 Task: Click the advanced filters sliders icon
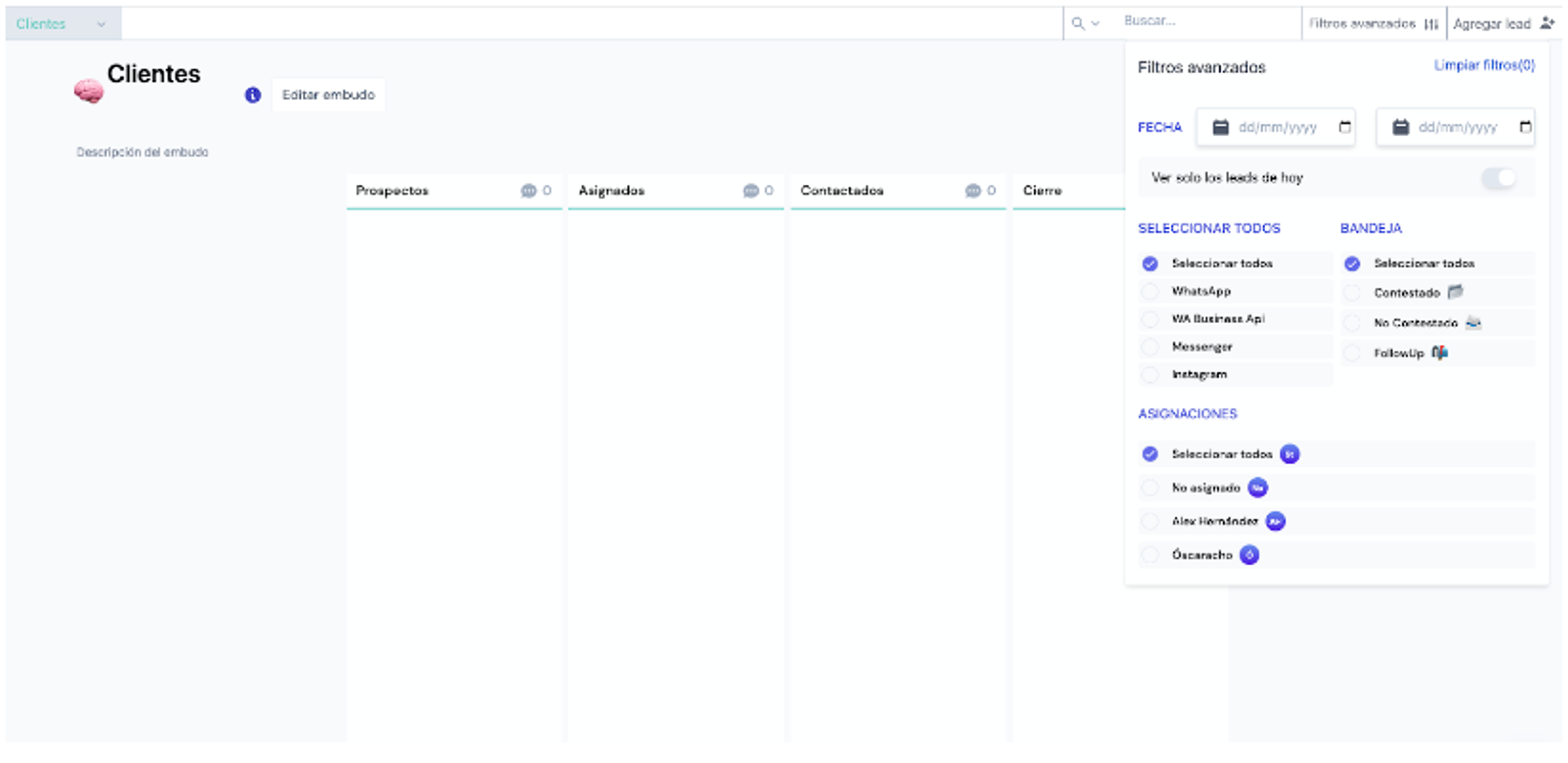(1431, 24)
